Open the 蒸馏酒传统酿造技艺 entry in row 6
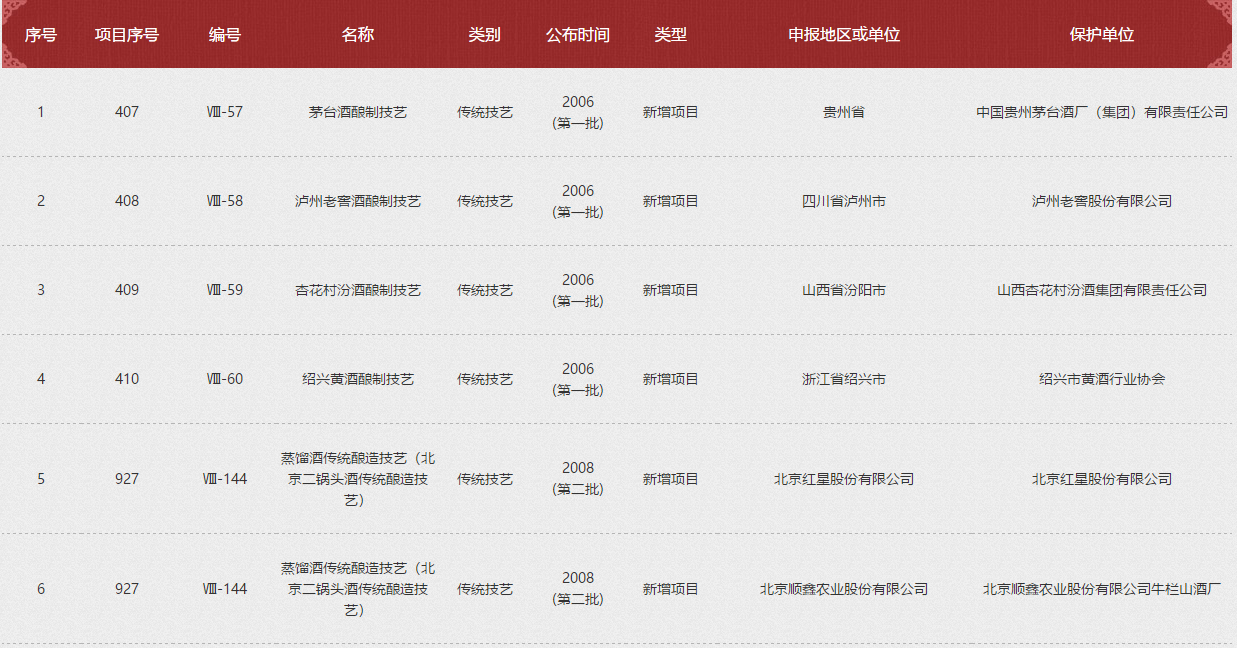Viewport: 1237px width, 648px height. pos(358,589)
